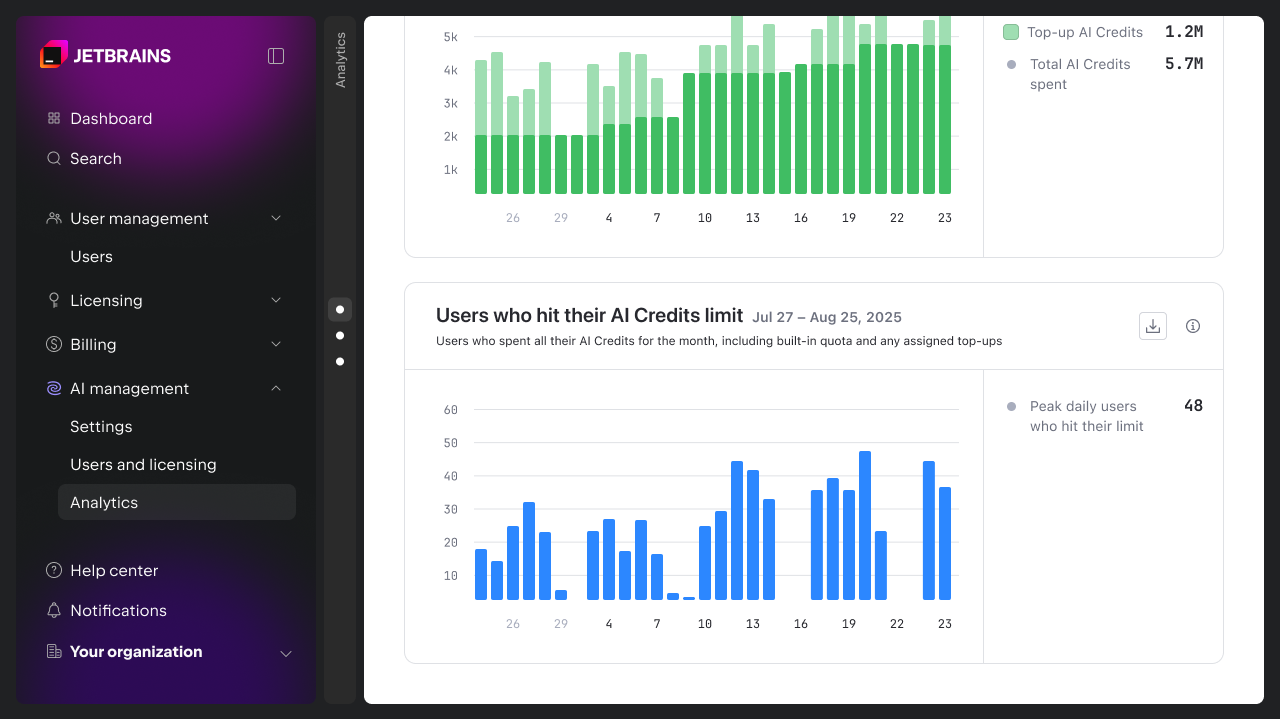Expand the Licensing section chevron
Image resolution: width=1280 pixels, height=719 pixels.
coord(276,300)
